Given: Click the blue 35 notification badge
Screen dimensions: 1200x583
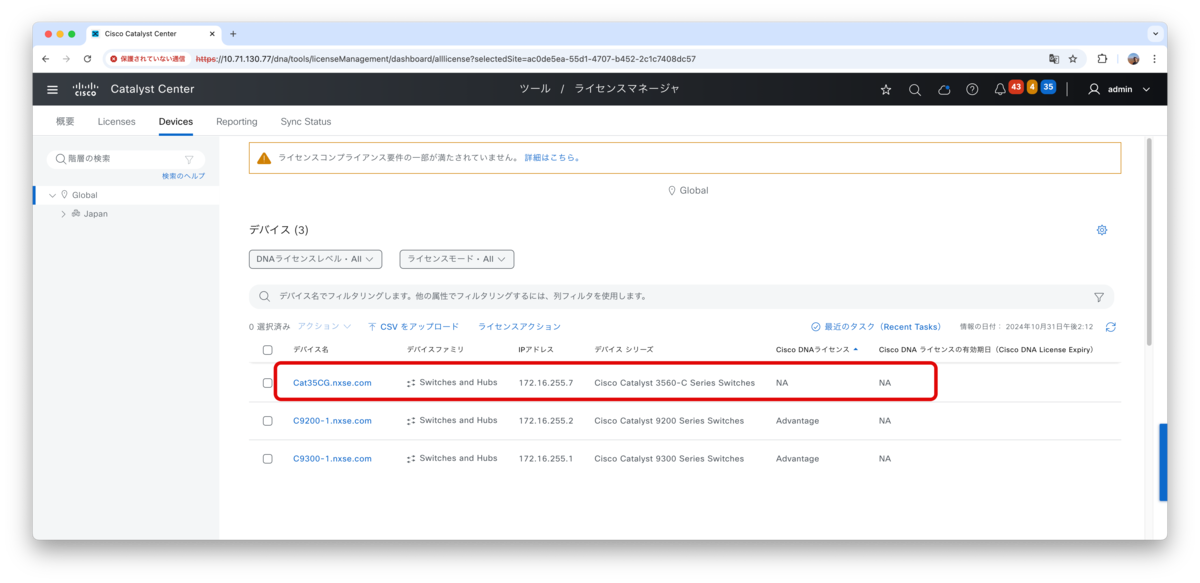Looking at the screenshot, I should 1048,87.
